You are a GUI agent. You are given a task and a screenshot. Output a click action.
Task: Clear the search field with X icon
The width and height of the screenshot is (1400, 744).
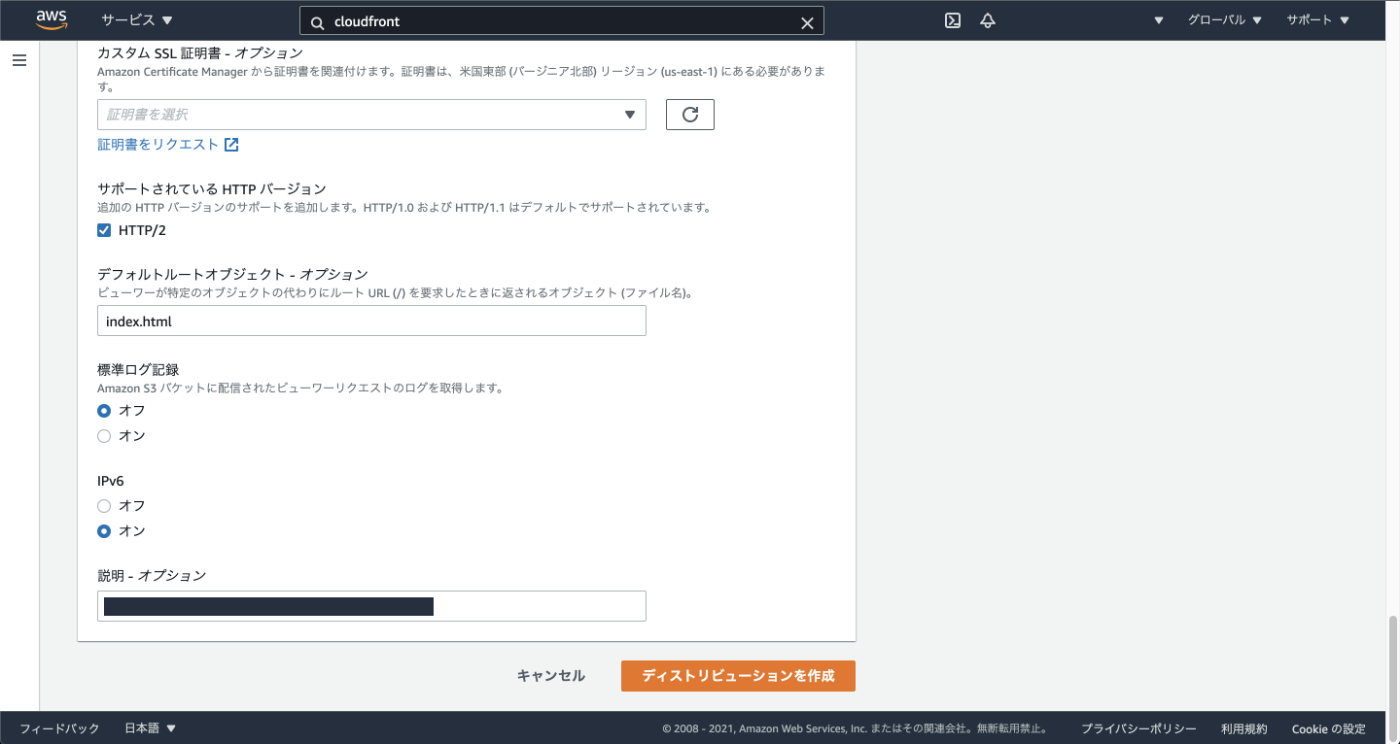pos(807,22)
